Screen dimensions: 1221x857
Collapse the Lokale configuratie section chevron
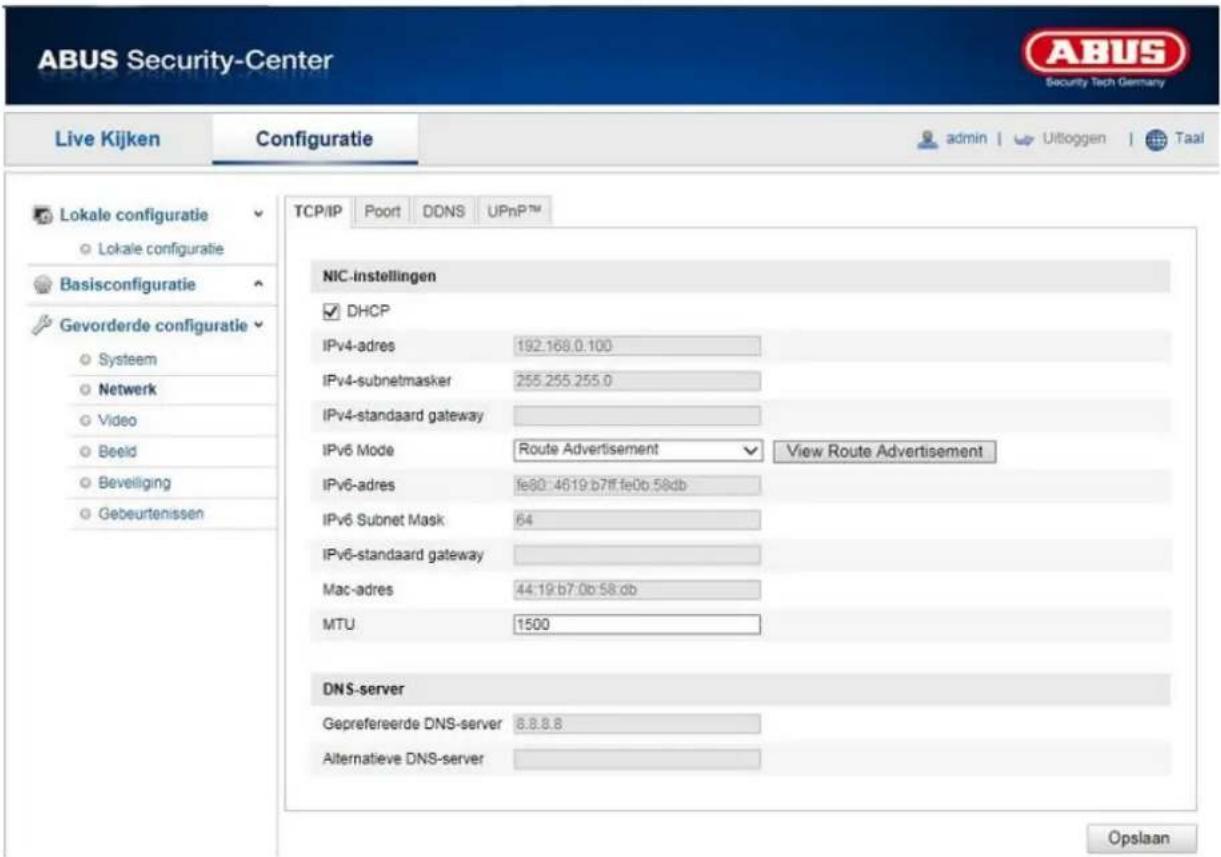click(x=259, y=215)
